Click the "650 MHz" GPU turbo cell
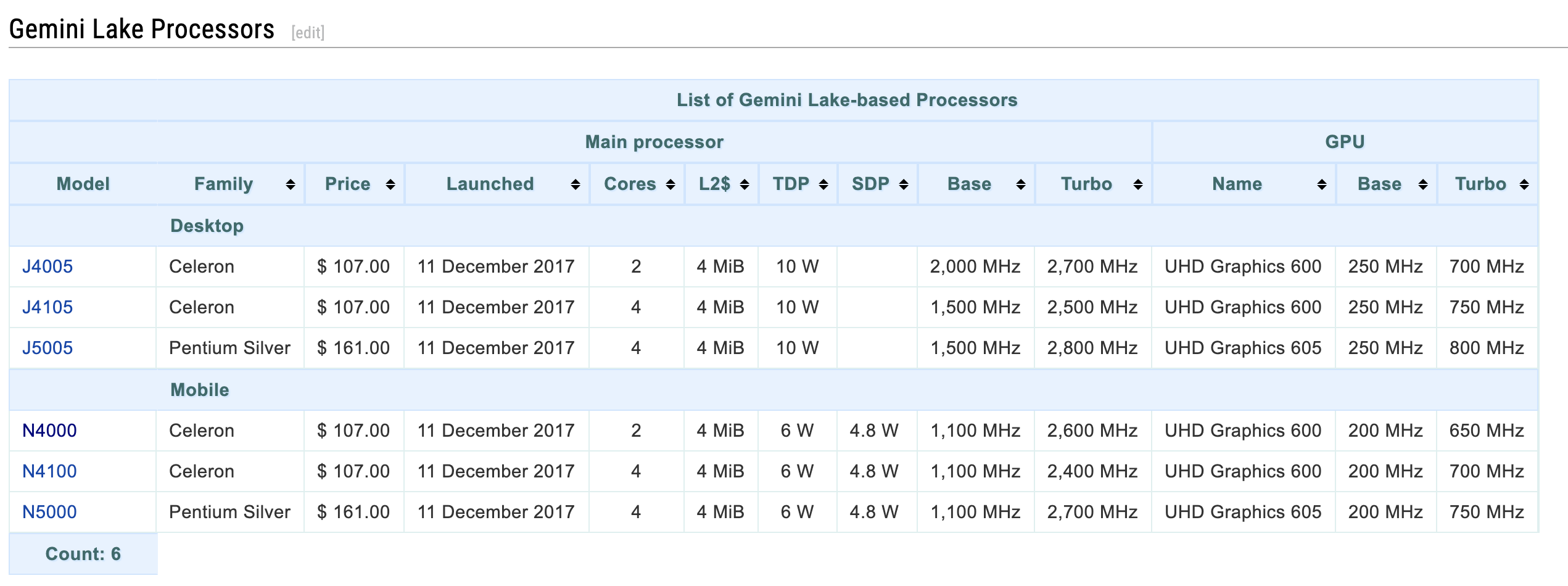The width and height of the screenshot is (1568, 586). [x=1487, y=431]
